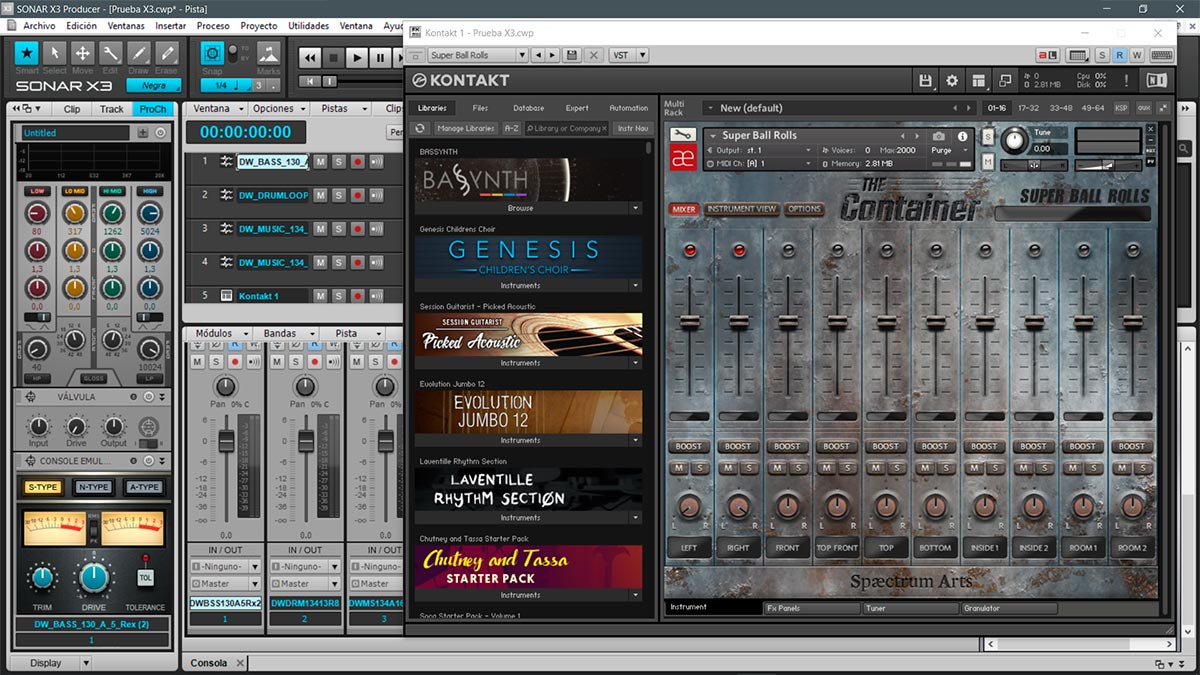Click Kontakt minimized view icon
The image size is (1200, 675).
[x=1004, y=80]
